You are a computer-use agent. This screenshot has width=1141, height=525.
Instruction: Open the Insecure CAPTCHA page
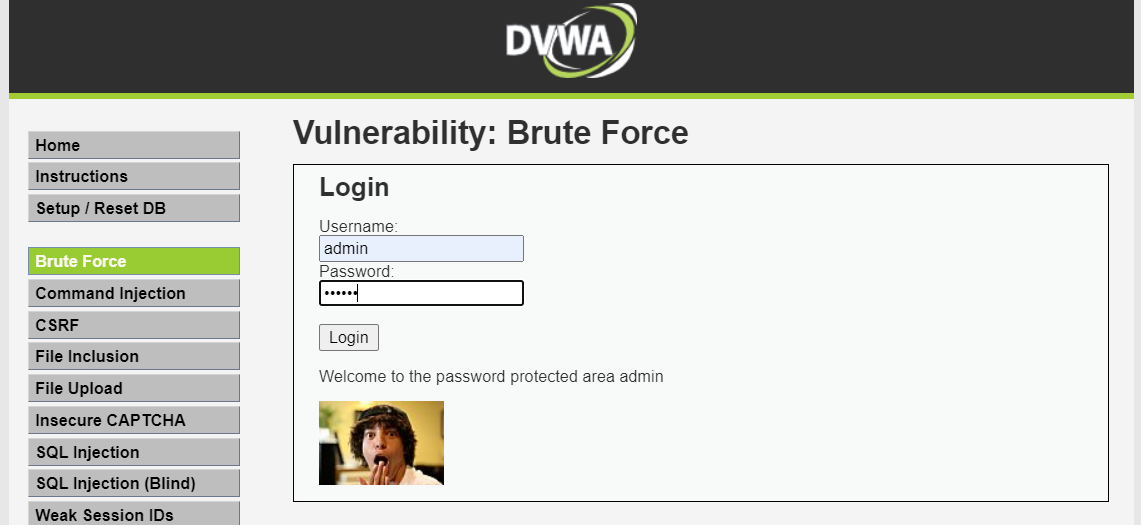point(134,420)
